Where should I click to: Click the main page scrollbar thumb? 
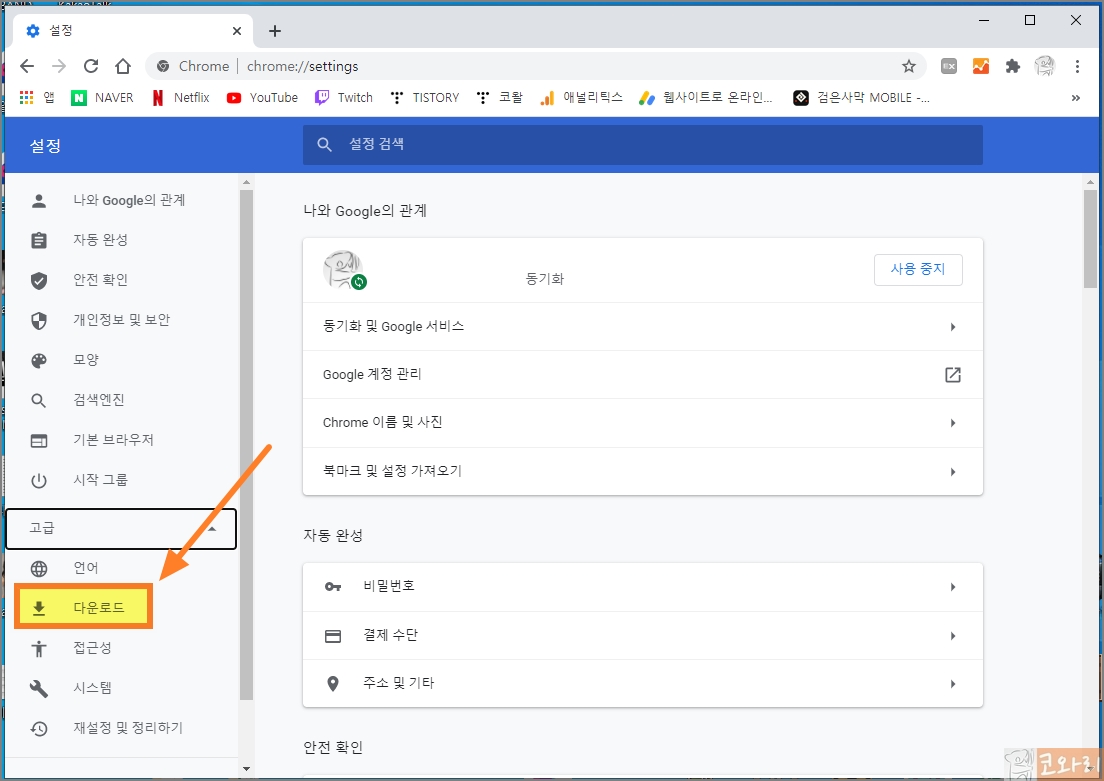pos(1091,238)
